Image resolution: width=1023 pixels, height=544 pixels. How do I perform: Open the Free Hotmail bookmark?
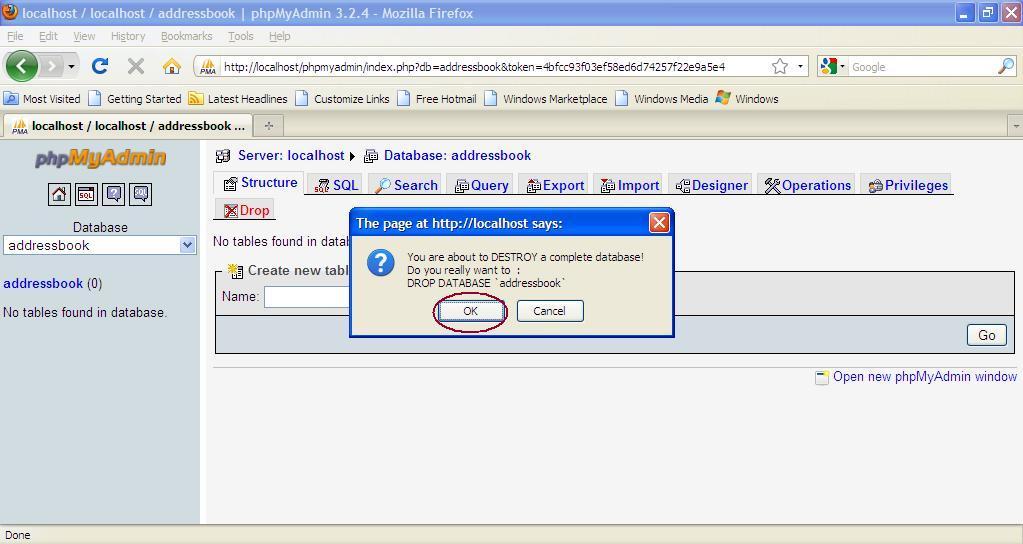[437, 98]
